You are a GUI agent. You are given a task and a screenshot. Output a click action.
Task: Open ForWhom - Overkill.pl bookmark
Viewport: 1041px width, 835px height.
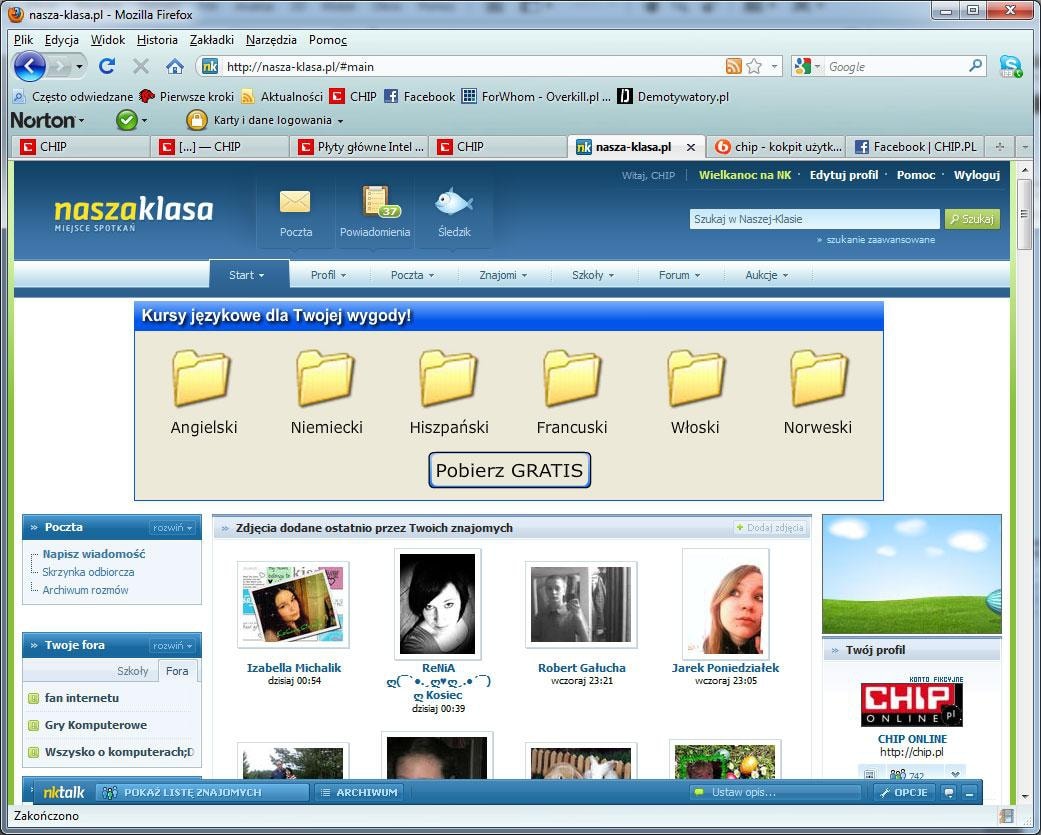click(536, 96)
